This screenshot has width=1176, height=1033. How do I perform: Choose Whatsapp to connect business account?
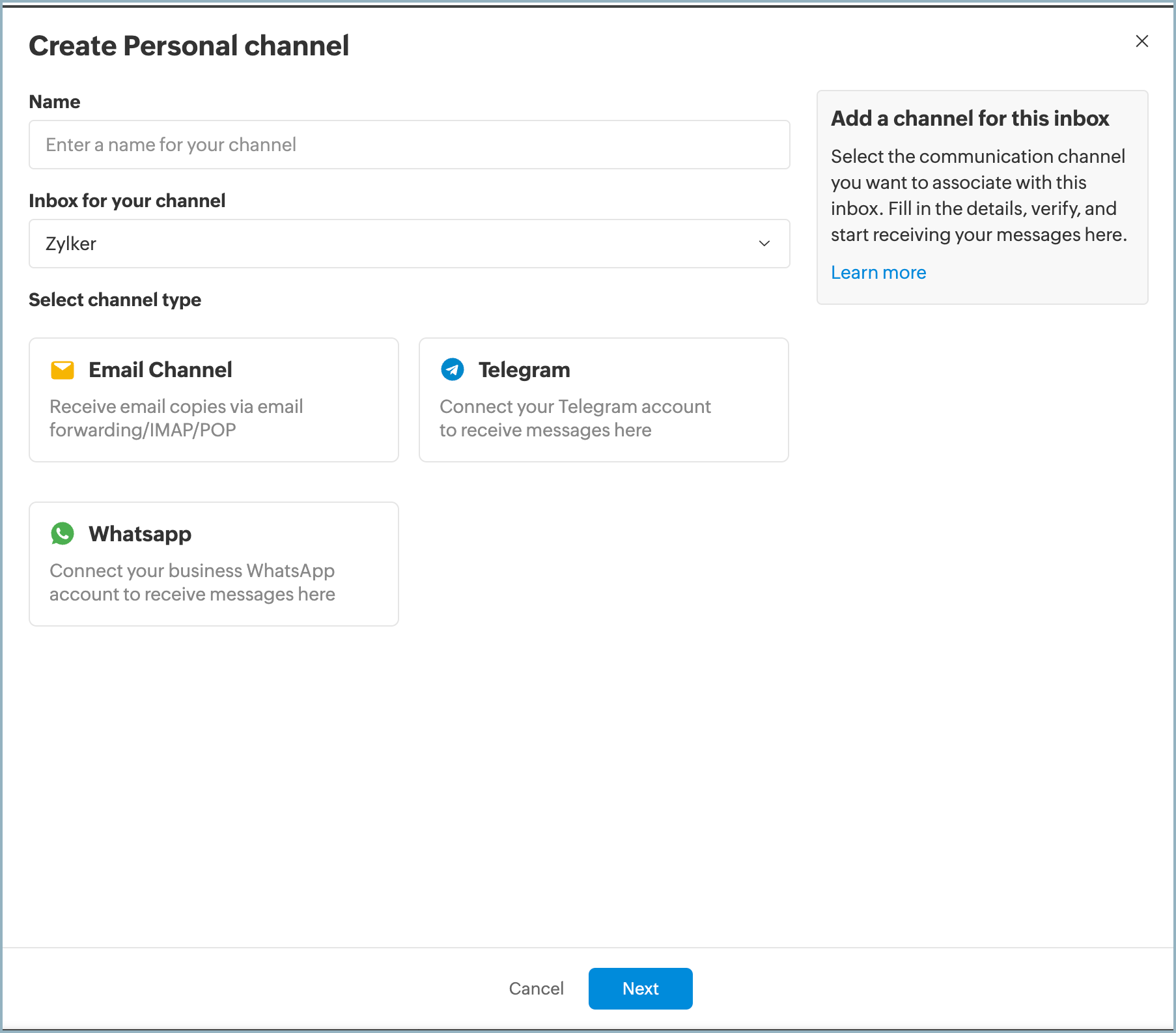pyautogui.click(x=214, y=563)
